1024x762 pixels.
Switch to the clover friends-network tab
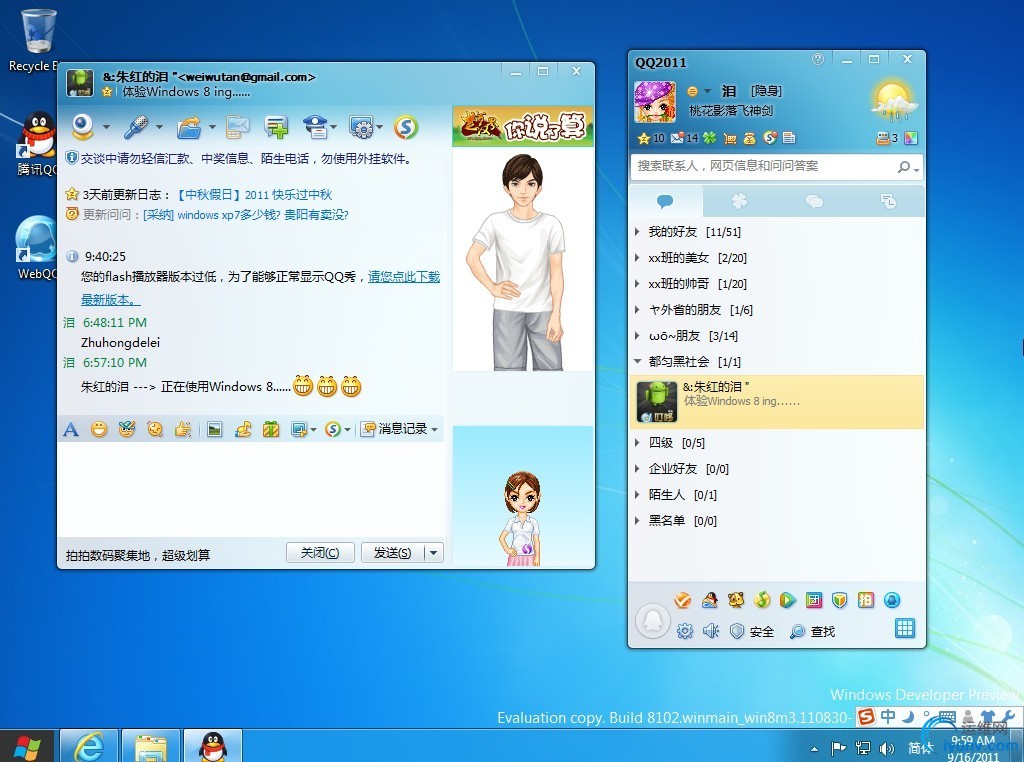pos(739,201)
